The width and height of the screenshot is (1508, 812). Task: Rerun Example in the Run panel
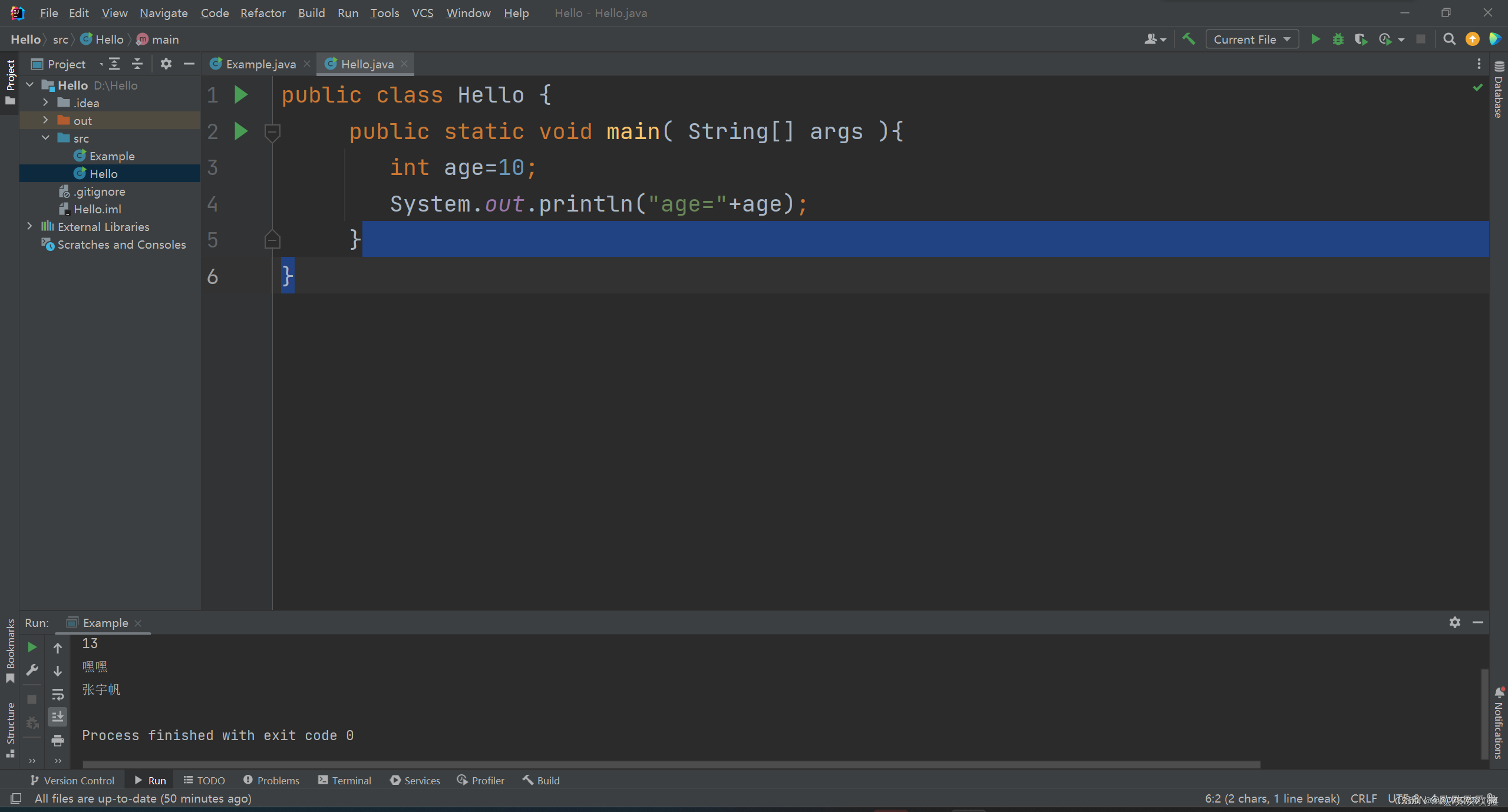tap(32, 647)
